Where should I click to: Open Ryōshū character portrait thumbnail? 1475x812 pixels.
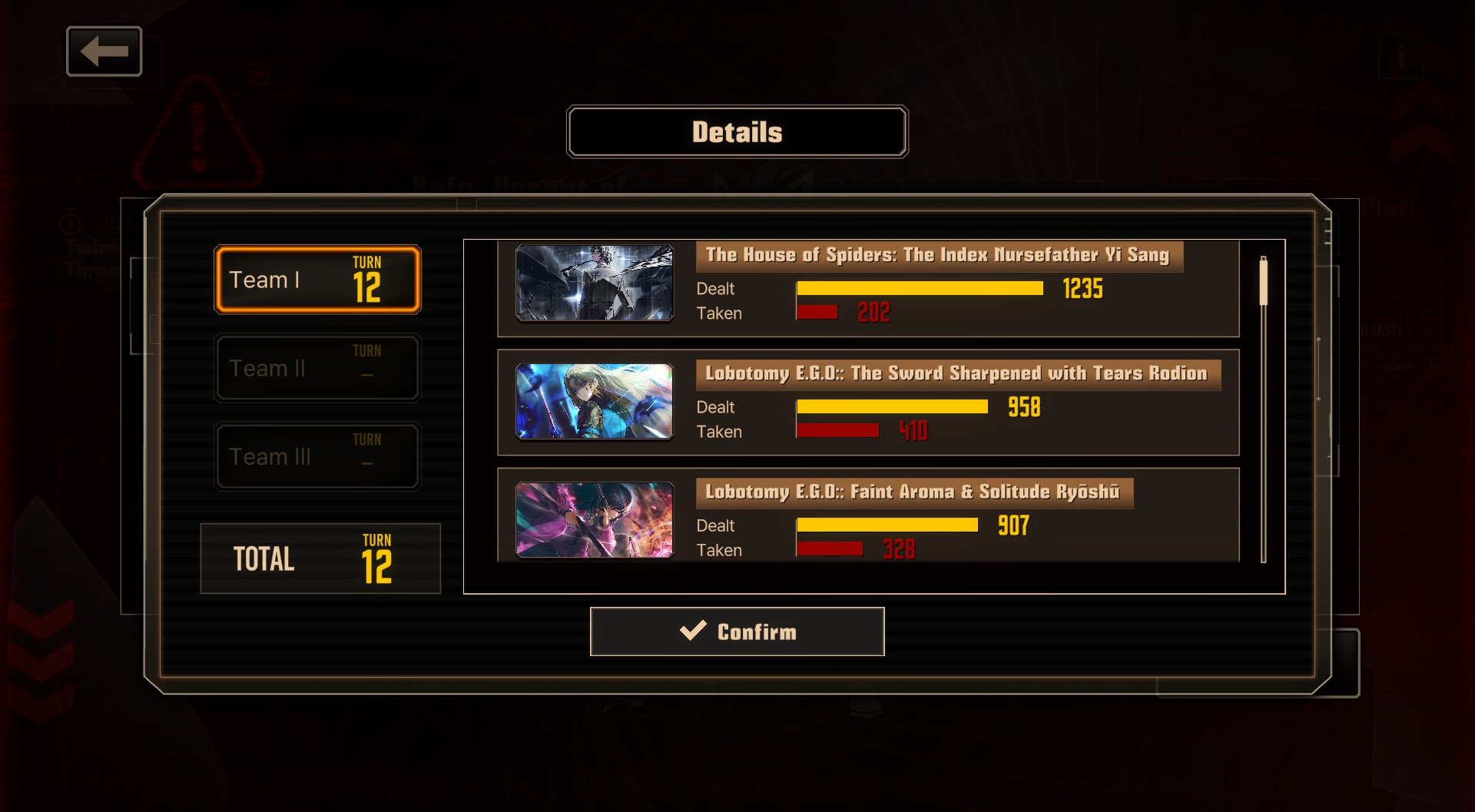point(595,520)
